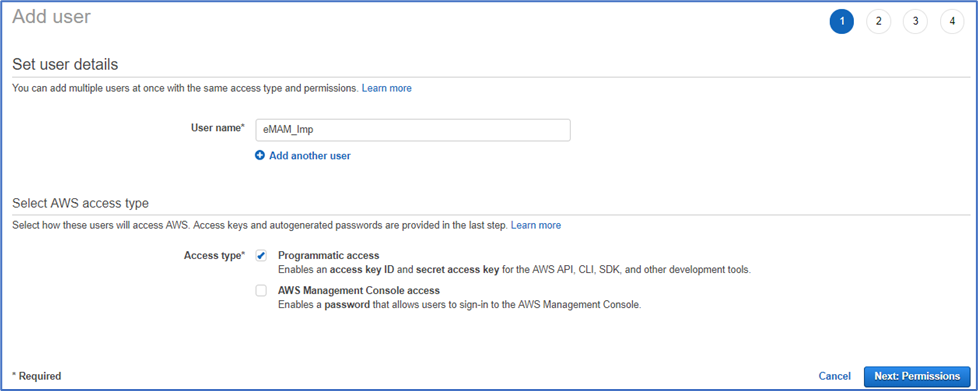The image size is (978, 391).
Task: Click the plus icon beside Add another user
Action: pos(260,156)
